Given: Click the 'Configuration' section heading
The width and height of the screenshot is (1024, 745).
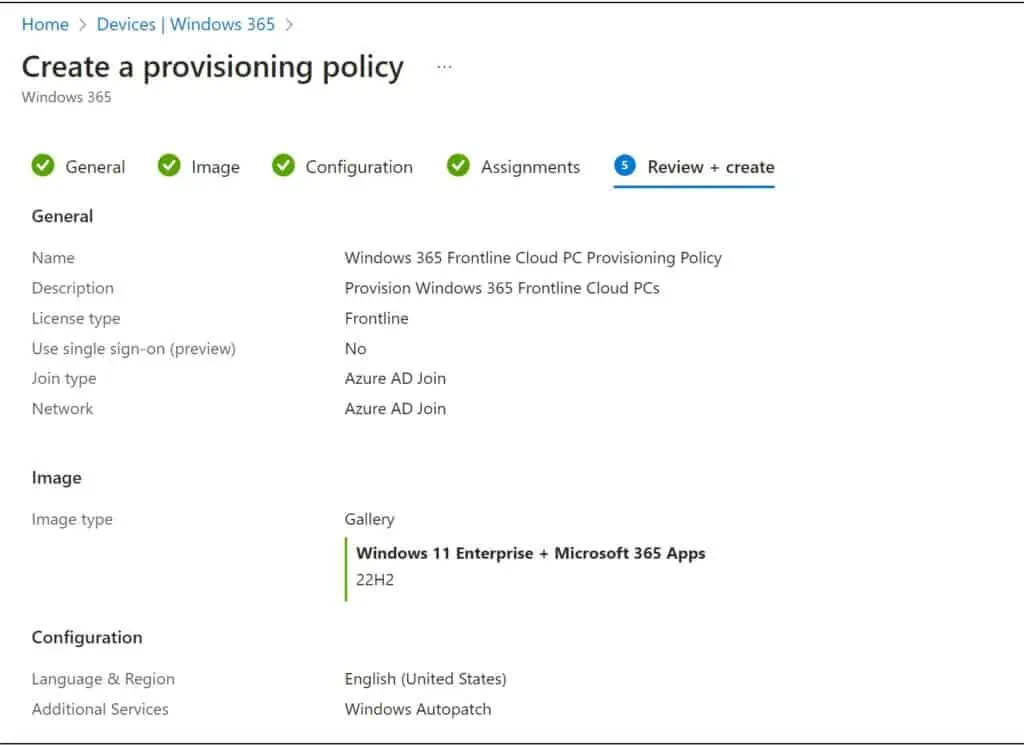Looking at the screenshot, I should (87, 637).
